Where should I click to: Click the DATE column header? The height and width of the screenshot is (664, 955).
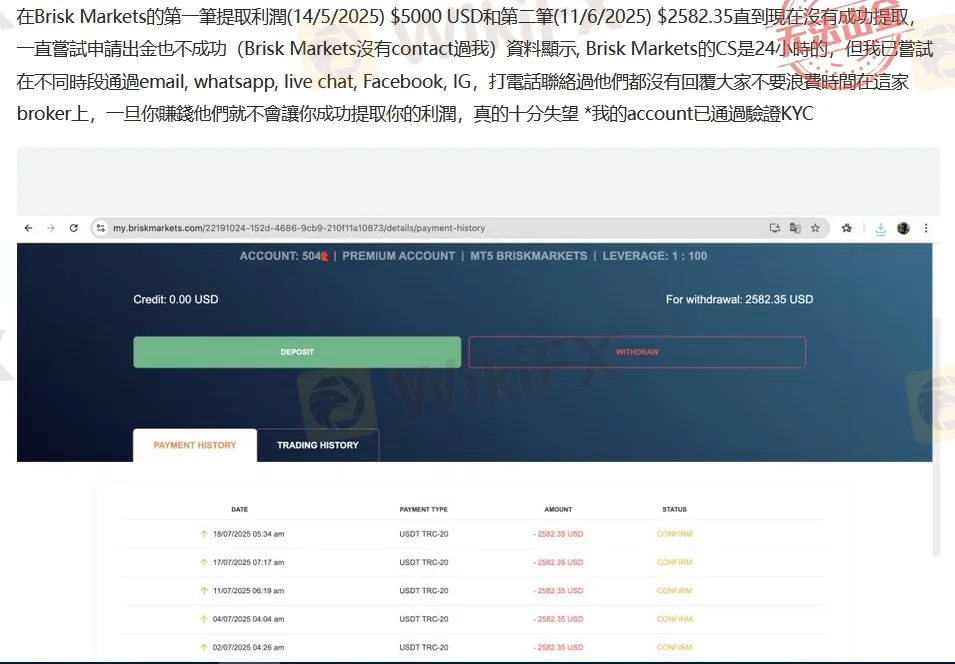coord(239,509)
